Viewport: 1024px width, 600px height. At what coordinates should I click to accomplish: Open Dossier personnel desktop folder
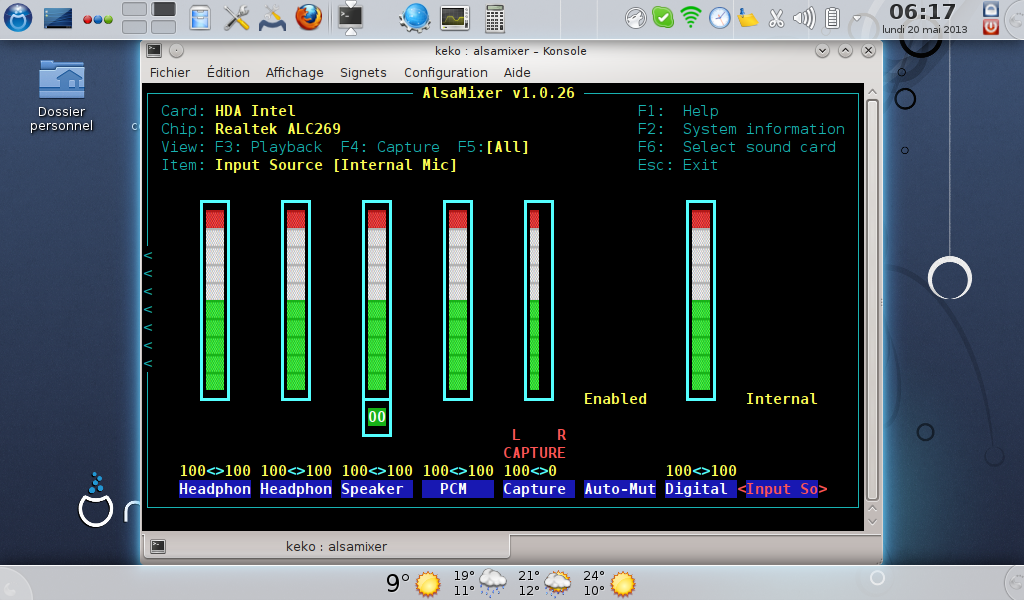click(x=61, y=96)
